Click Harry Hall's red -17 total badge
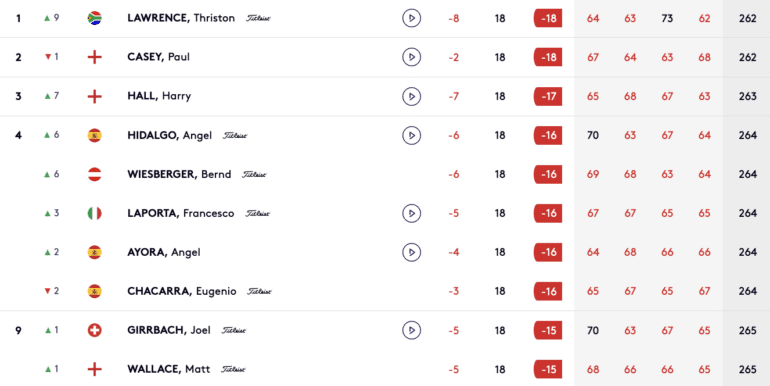 coord(548,96)
